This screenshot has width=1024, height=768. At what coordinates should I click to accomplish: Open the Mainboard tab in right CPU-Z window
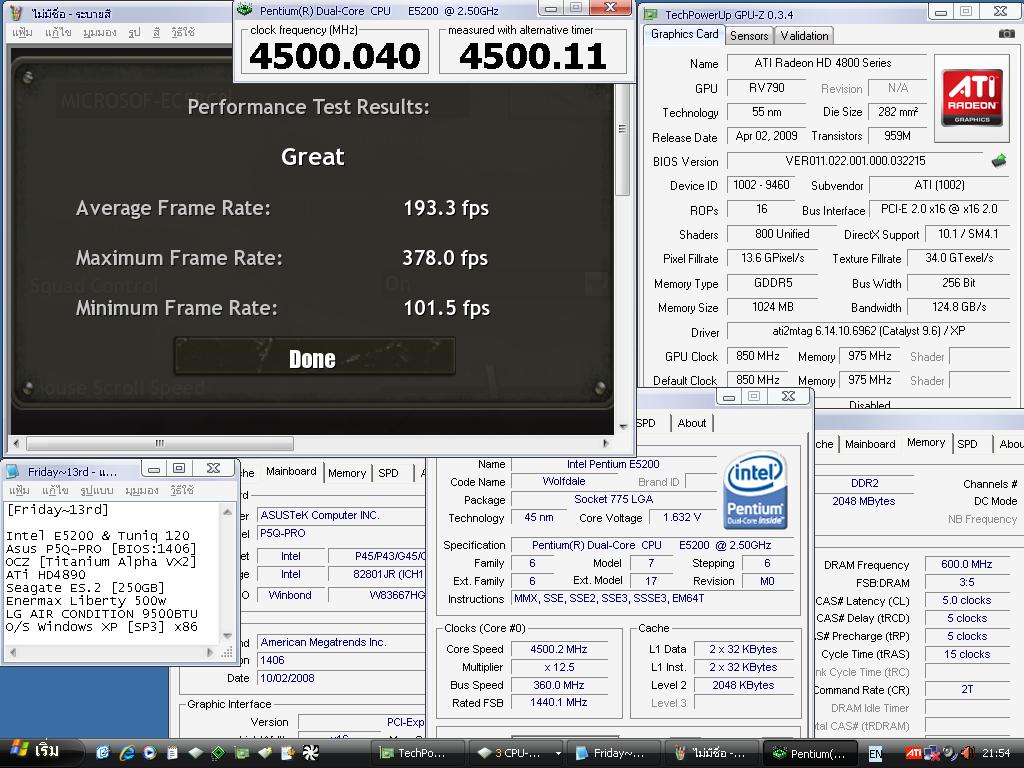tap(870, 444)
